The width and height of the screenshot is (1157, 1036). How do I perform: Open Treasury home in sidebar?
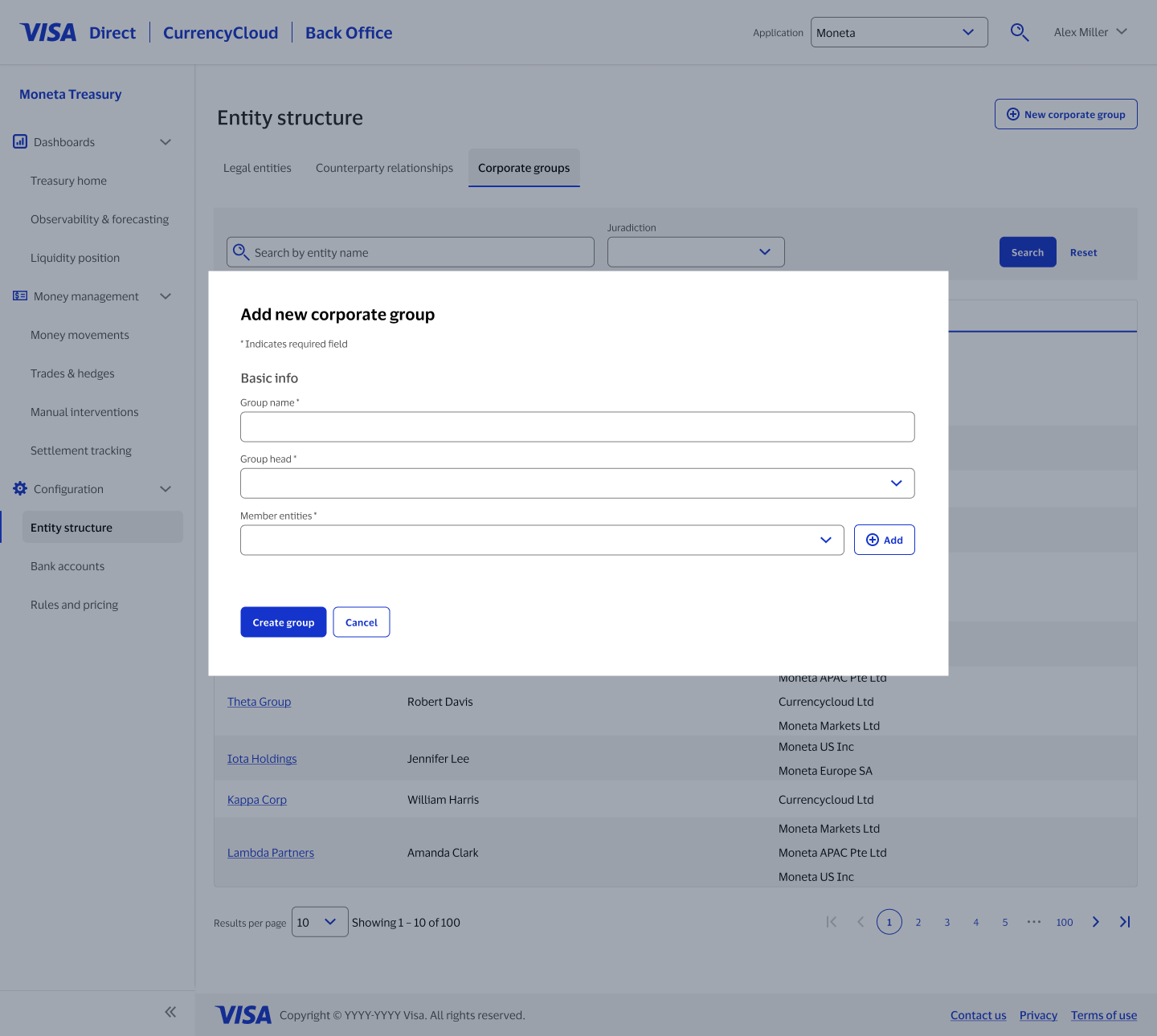pyautogui.click(x=68, y=181)
